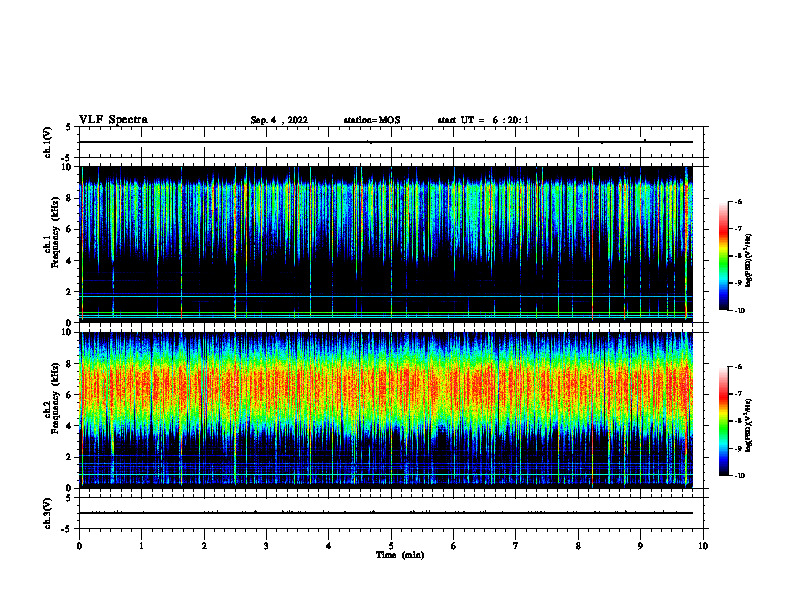Click the "-9" tick on ch.2 color bar
This screenshot has height=612, width=792.
(x=738, y=448)
